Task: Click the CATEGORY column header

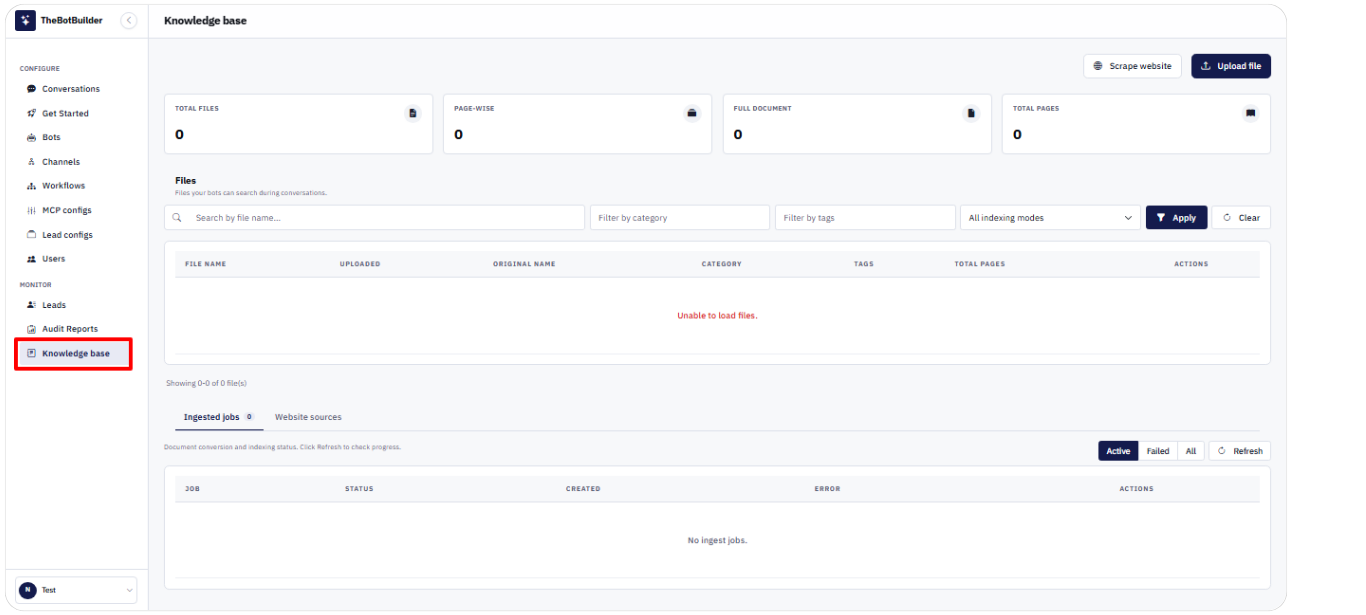Action: point(722,264)
